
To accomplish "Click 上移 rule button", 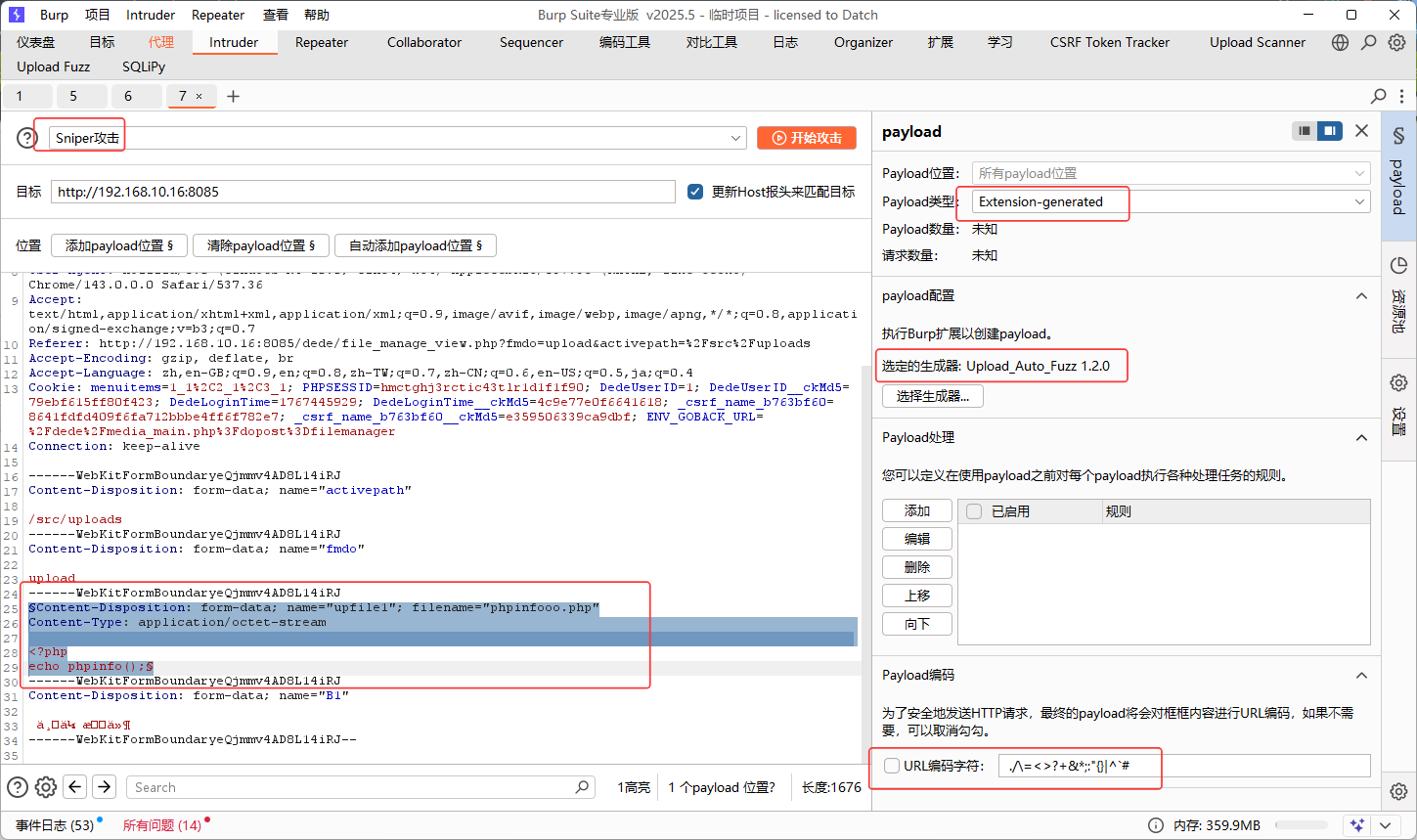I will coord(917,596).
